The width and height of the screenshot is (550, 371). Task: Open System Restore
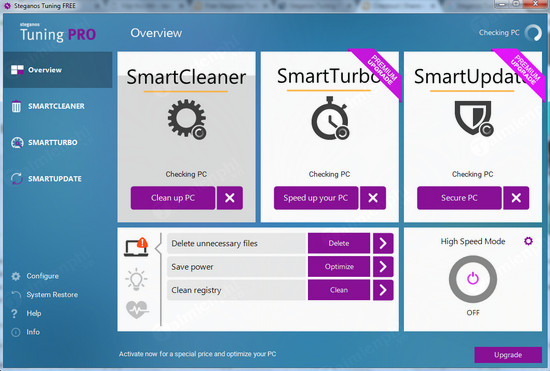(52, 295)
